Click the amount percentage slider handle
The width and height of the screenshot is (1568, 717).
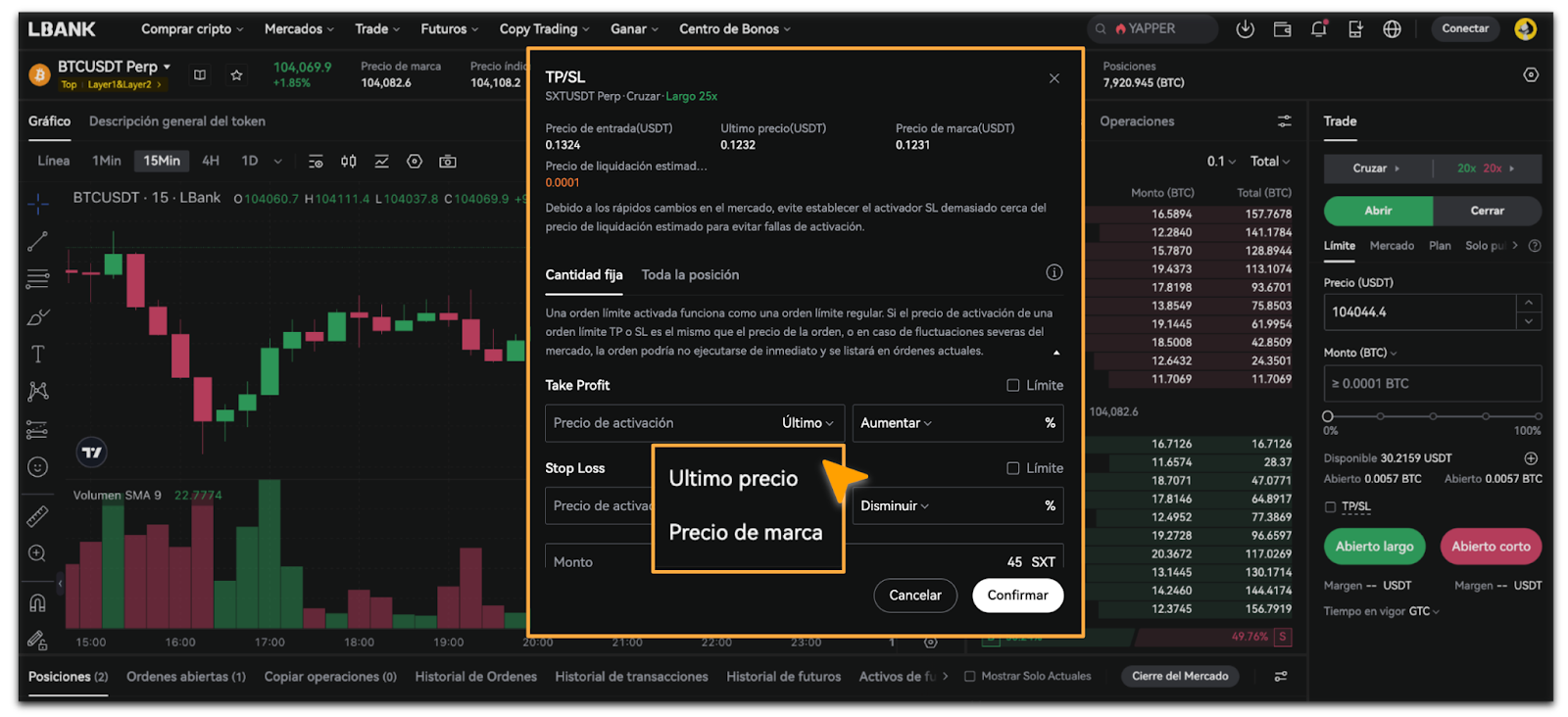1328,416
